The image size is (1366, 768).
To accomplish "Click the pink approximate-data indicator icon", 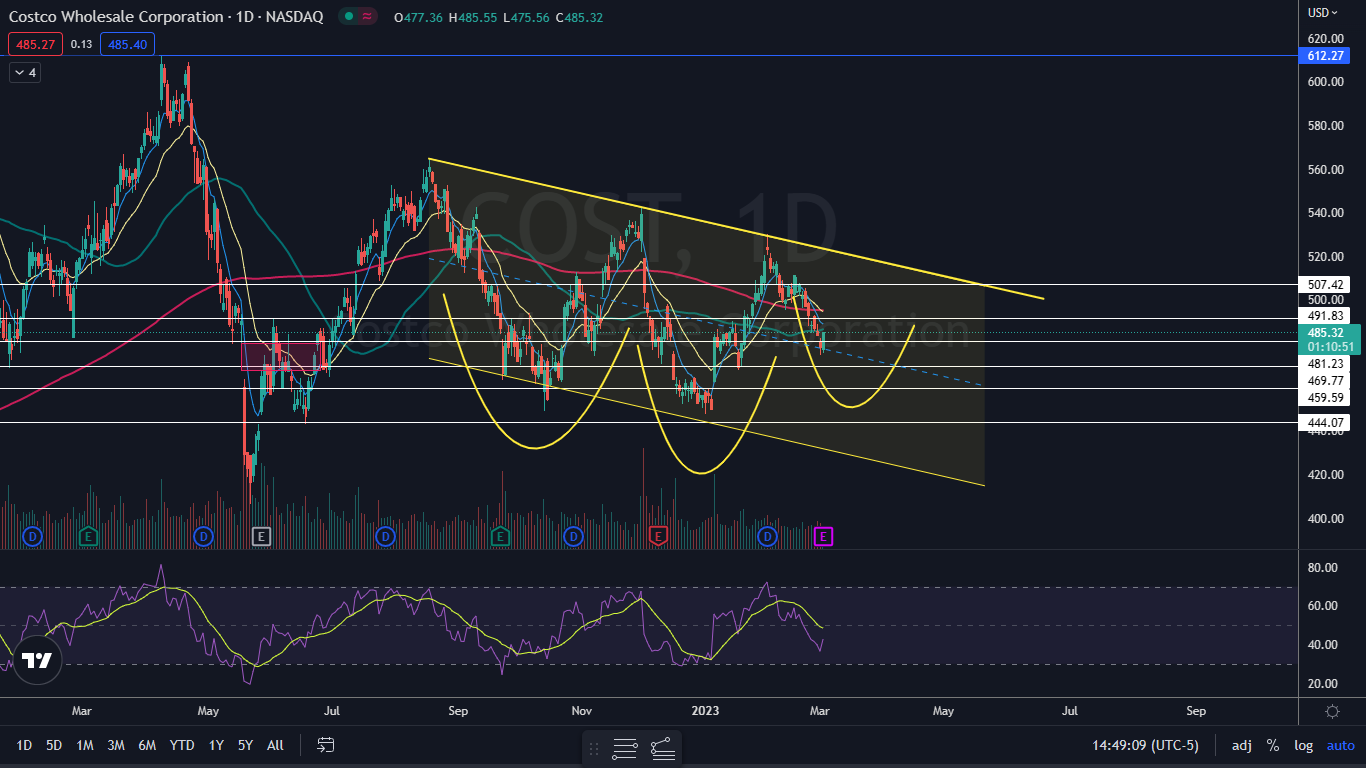I will [366, 17].
